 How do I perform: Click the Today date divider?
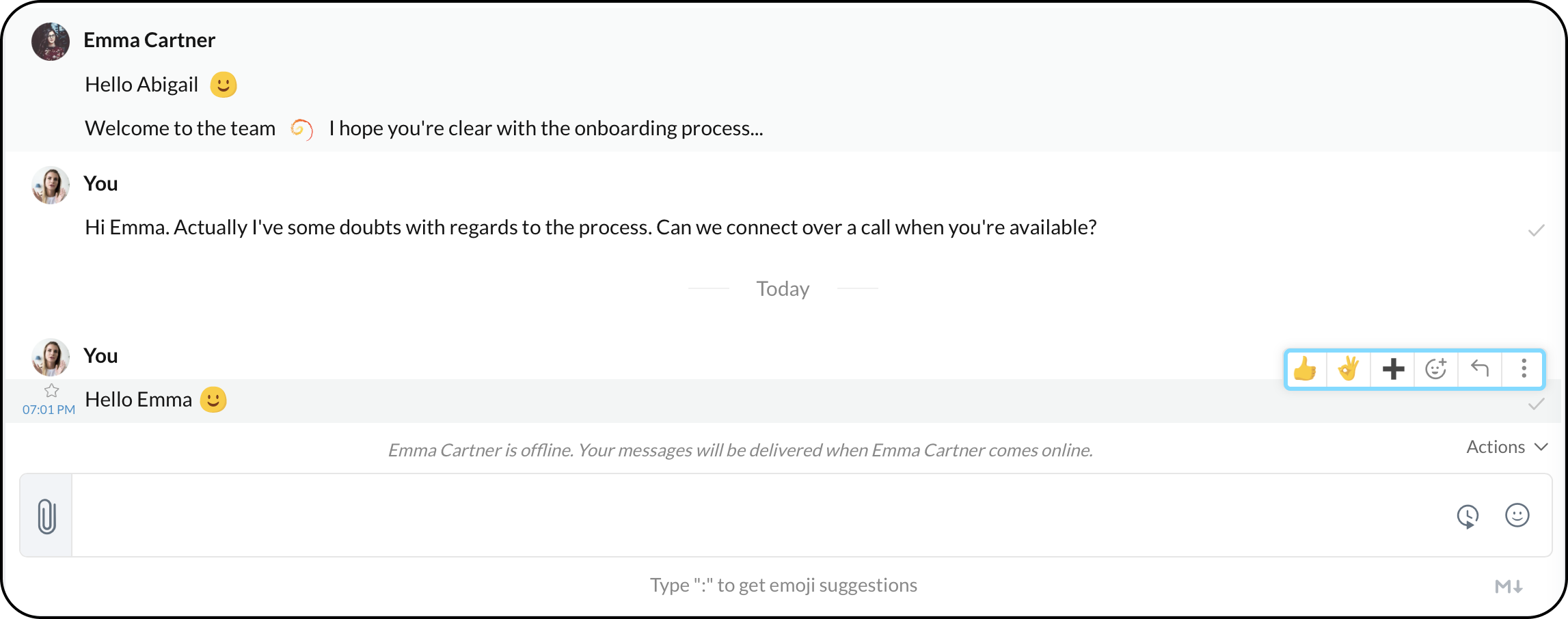point(783,289)
